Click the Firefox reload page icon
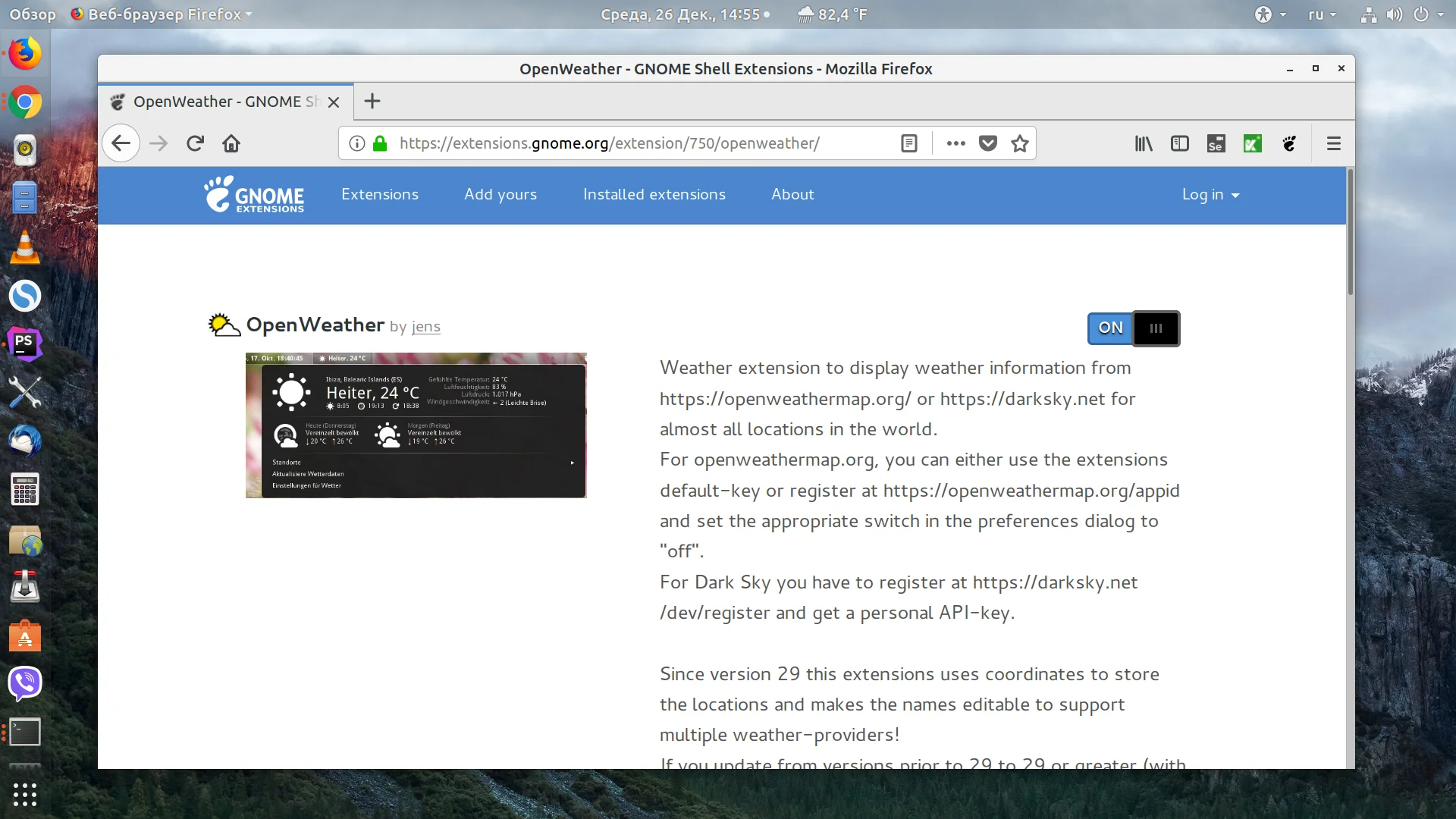 [x=195, y=143]
